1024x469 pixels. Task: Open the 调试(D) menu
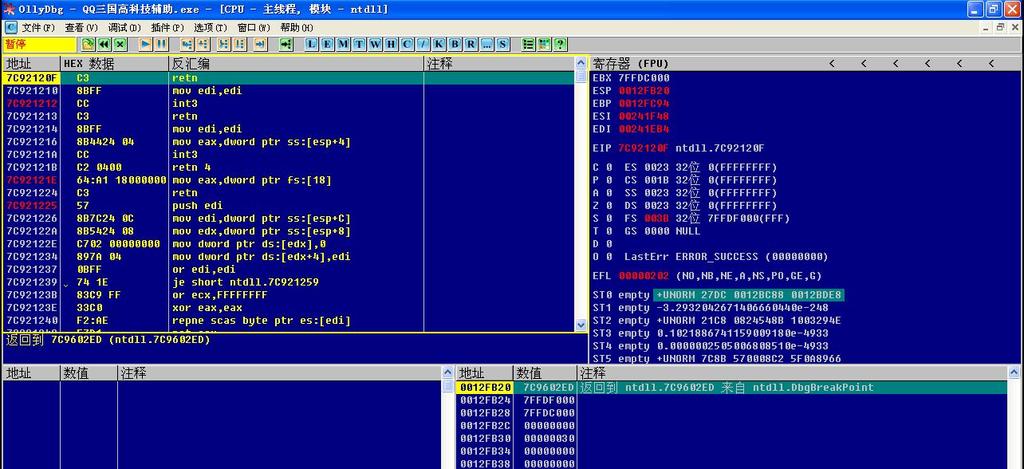pos(124,27)
